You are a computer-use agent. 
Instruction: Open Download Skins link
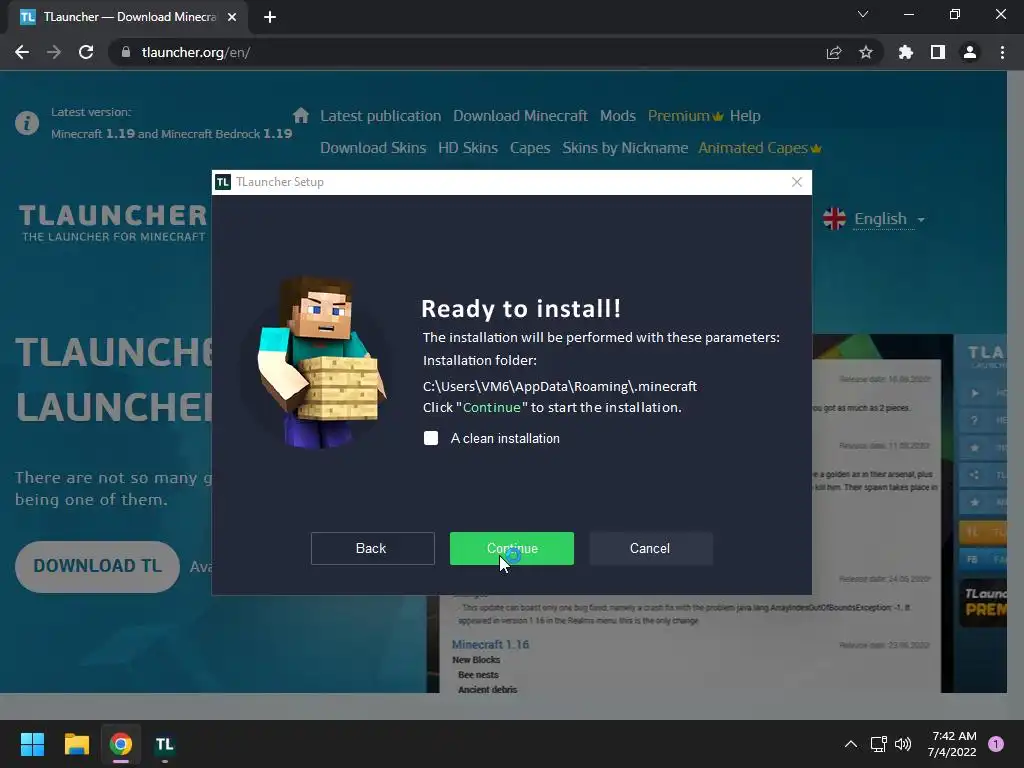coord(373,148)
